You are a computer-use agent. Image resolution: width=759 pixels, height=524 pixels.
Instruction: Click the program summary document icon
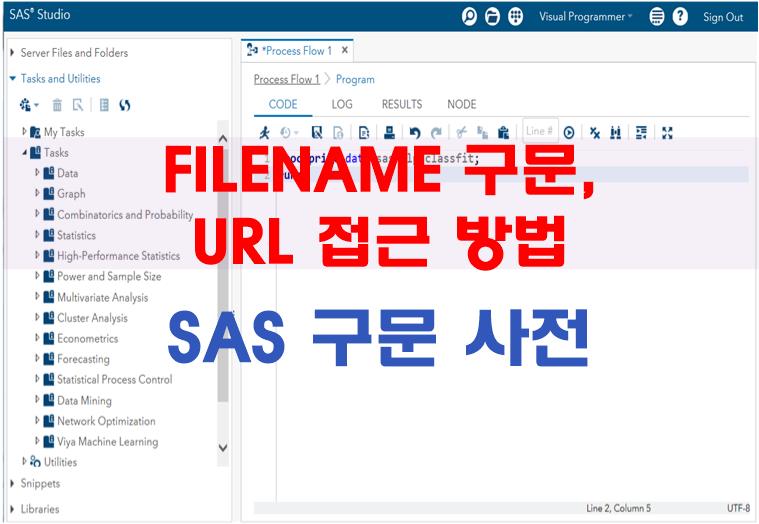(x=364, y=132)
